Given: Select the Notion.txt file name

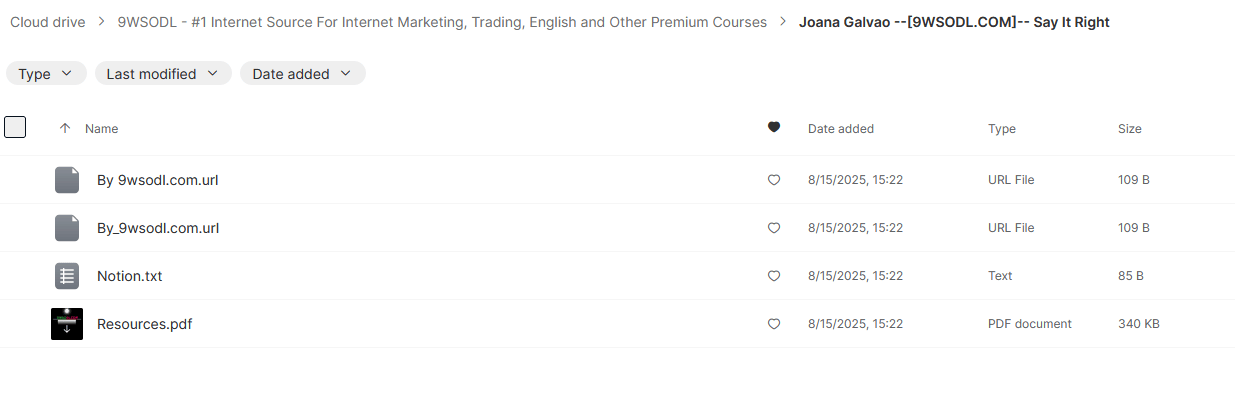Looking at the screenshot, I should coord(129,276).
